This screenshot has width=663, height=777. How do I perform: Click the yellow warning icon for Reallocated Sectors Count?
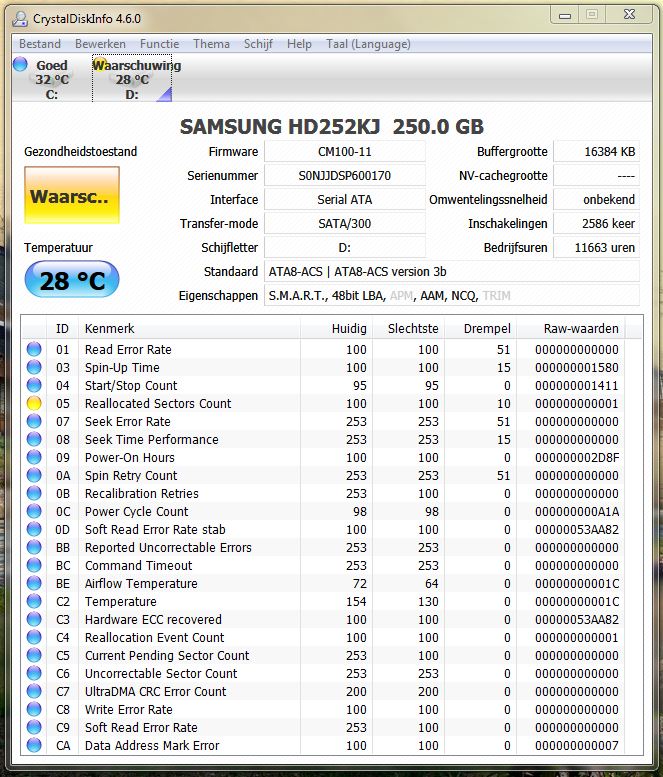[x=34, y=403]
